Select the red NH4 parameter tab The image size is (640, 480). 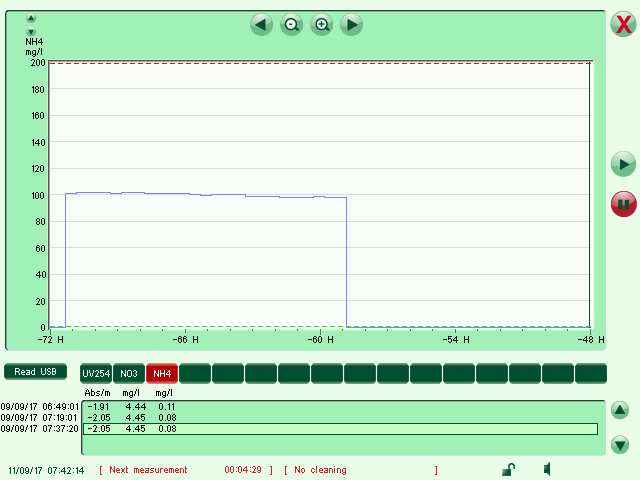click(x=162, y=373)
